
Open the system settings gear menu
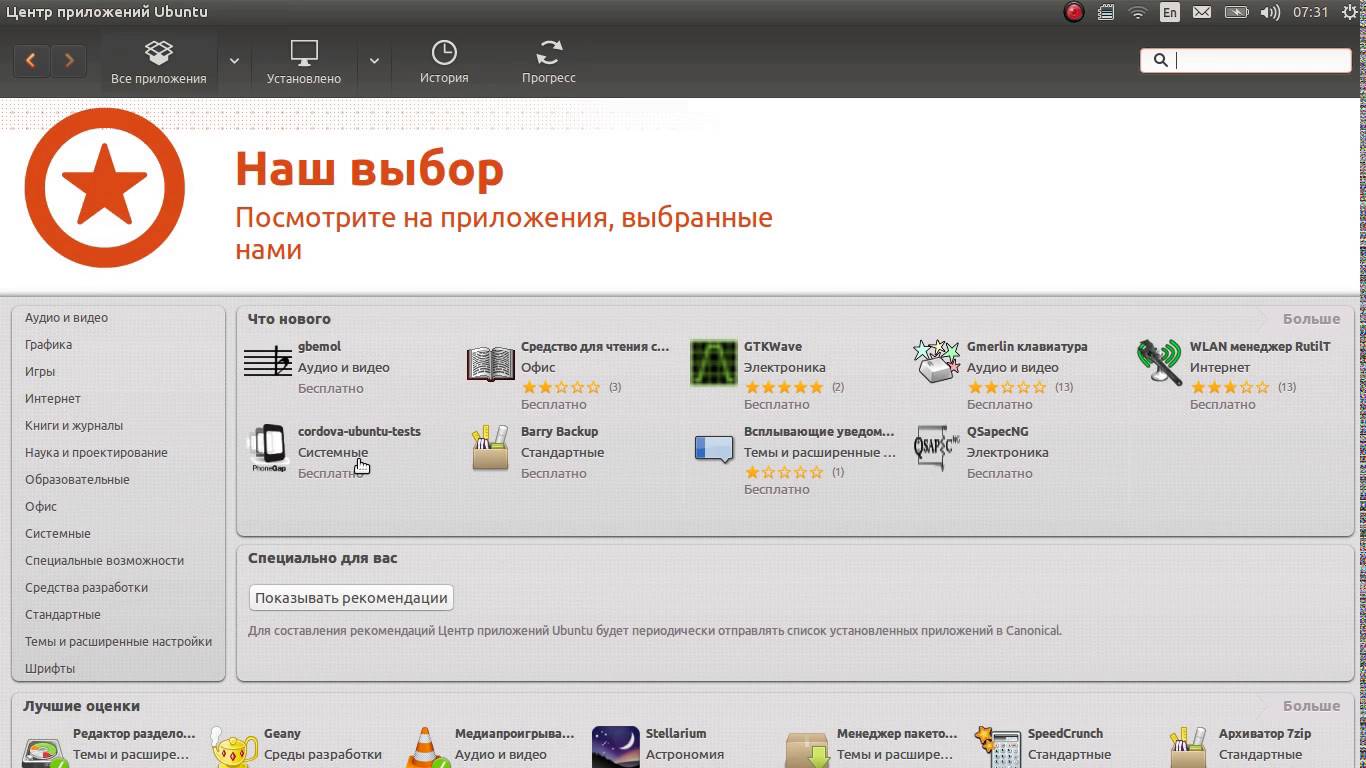(x=1350, y=12)
